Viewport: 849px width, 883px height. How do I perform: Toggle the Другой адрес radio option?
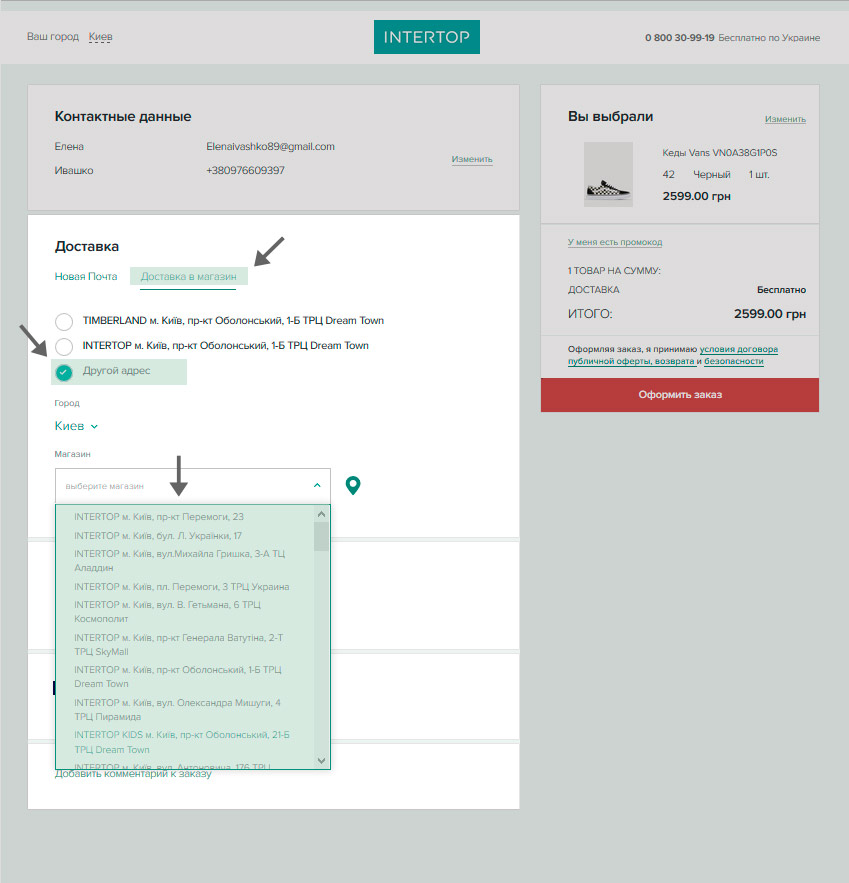click(x=64, y=372)
